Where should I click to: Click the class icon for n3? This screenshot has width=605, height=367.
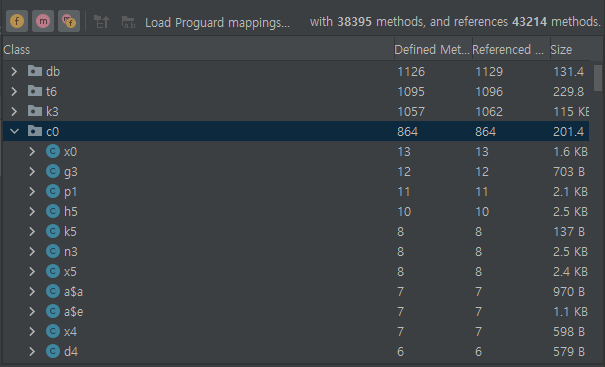53,252
